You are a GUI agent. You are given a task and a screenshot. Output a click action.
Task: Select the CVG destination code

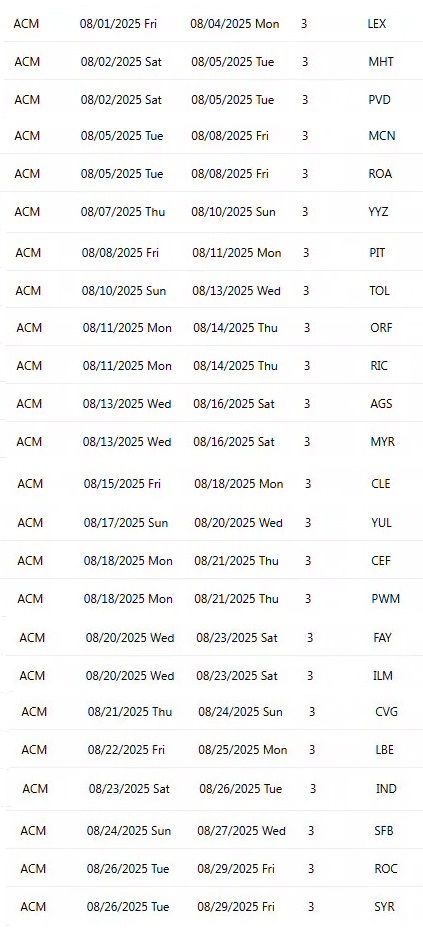point(386,712)
